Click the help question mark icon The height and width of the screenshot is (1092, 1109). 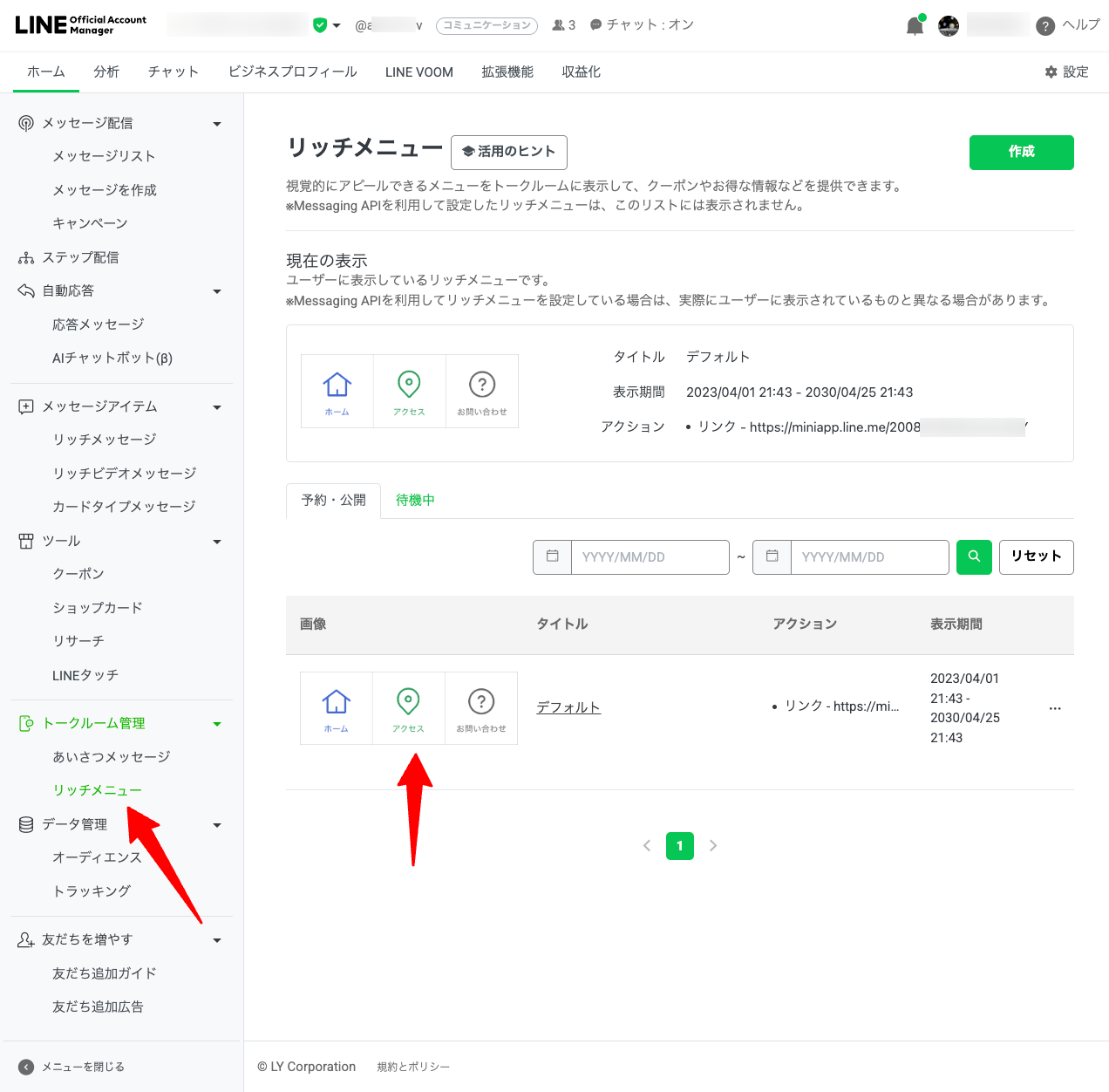1044,26
